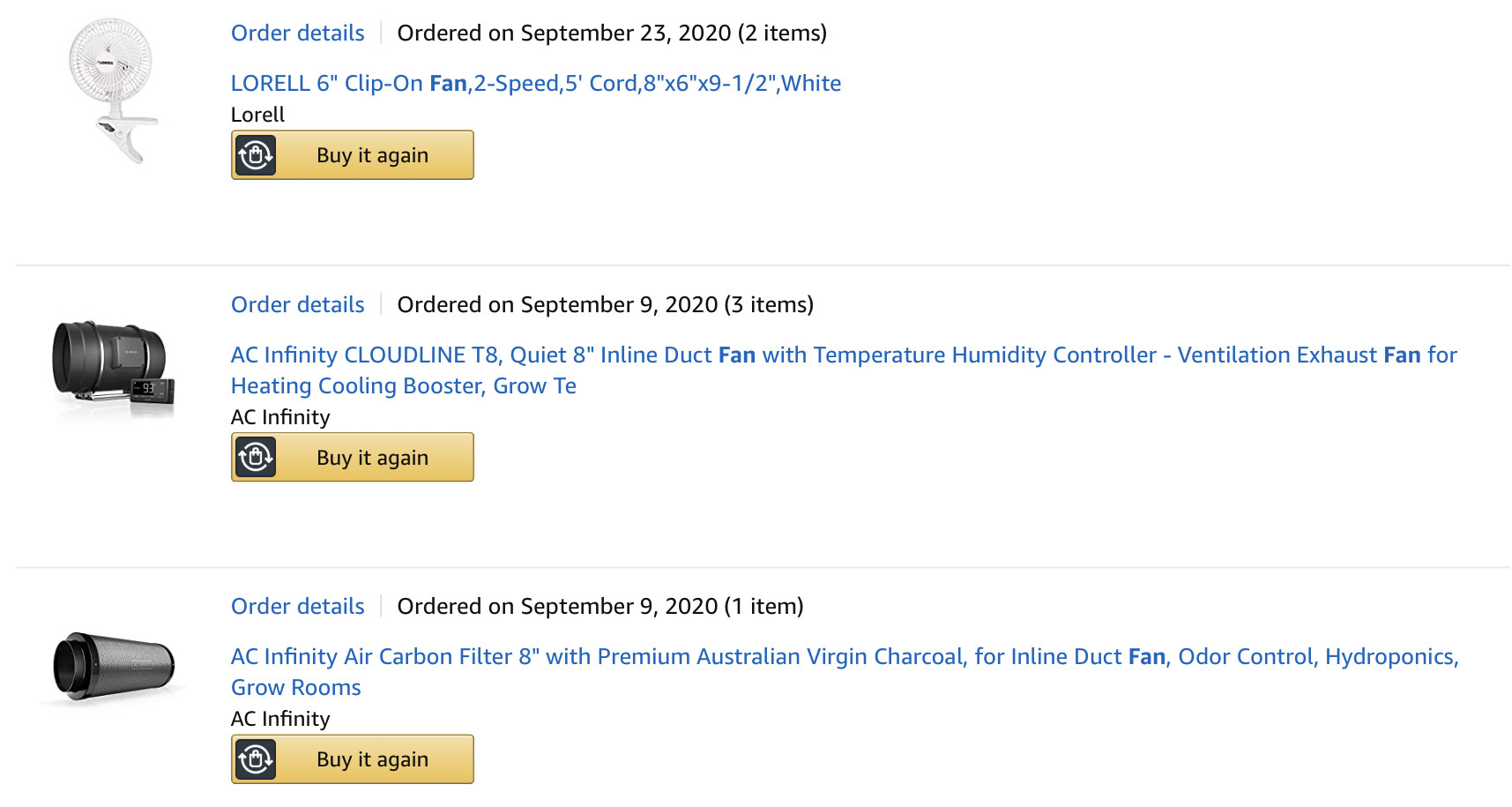Click the reorder icon beside the Lorell fan

[256, 155]
